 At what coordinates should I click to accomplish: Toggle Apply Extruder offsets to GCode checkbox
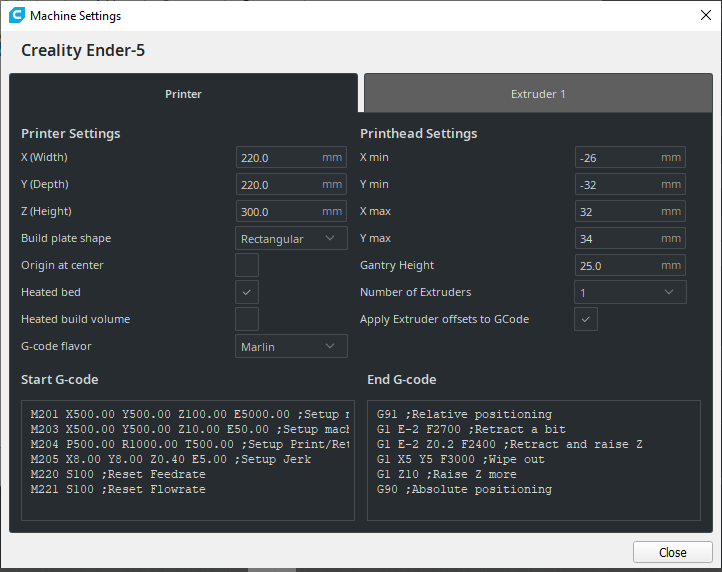click(586, 319)
